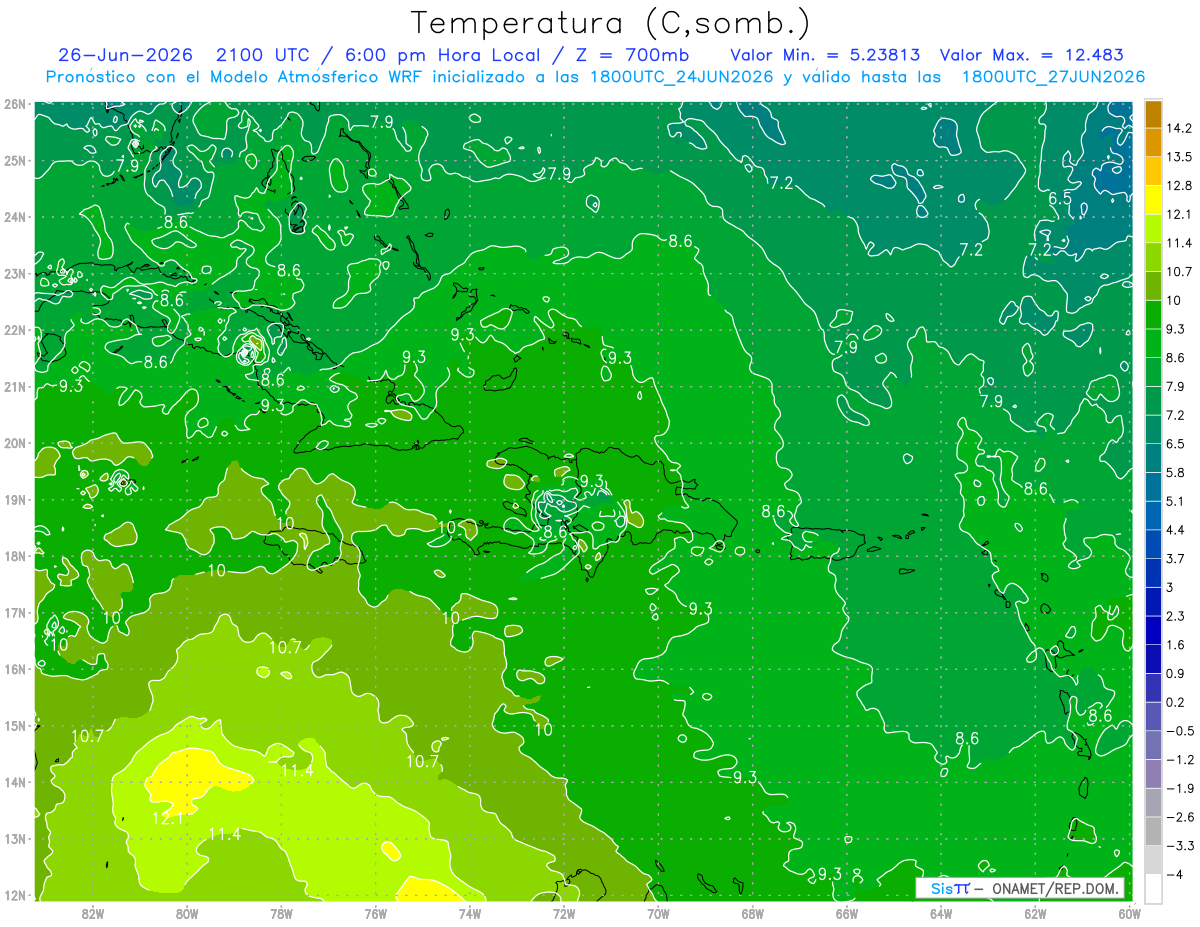Select the 'Valor Min. = 5.23813' text
Image resolution: width=1200 pixels, height=927 pixels.
pyautogui.click(x=825, y=55)
